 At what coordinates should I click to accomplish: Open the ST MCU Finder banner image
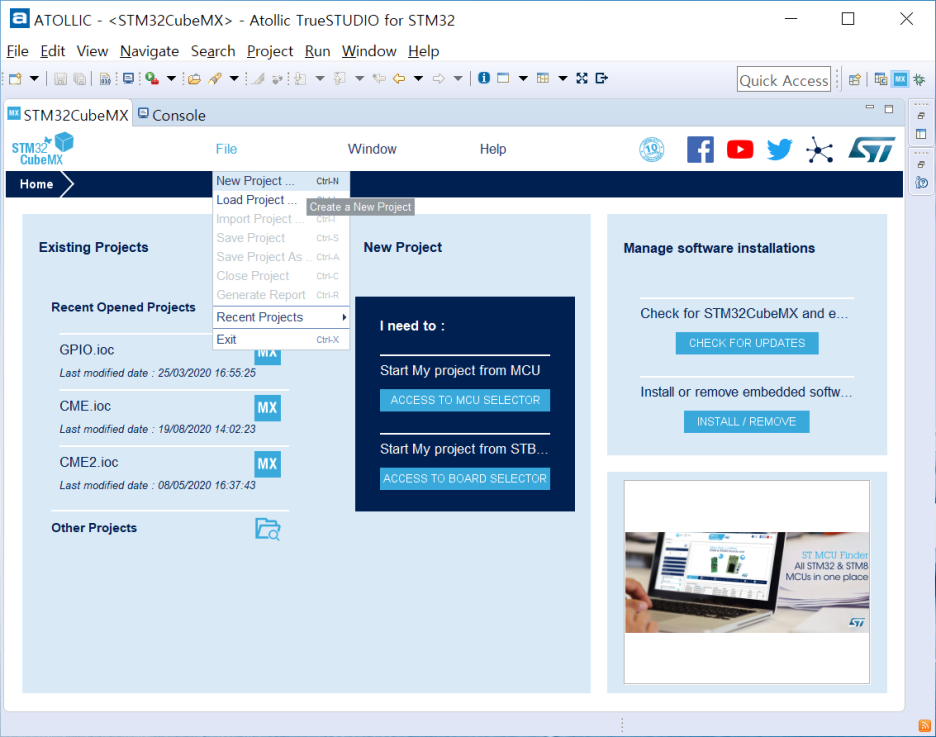pyautogui.click(x=747, y=582)
